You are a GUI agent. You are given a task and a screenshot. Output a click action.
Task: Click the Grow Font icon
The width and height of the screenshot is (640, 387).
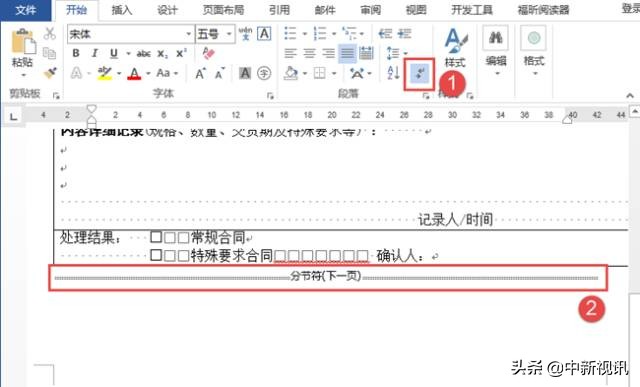click(200, 73)
